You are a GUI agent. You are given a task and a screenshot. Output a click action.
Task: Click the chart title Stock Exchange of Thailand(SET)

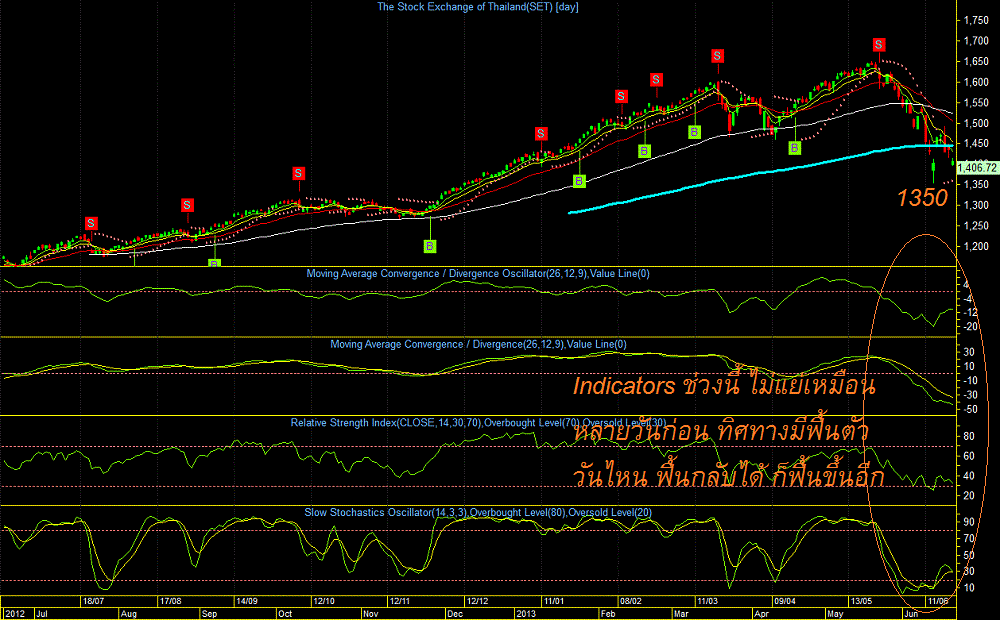478,7
